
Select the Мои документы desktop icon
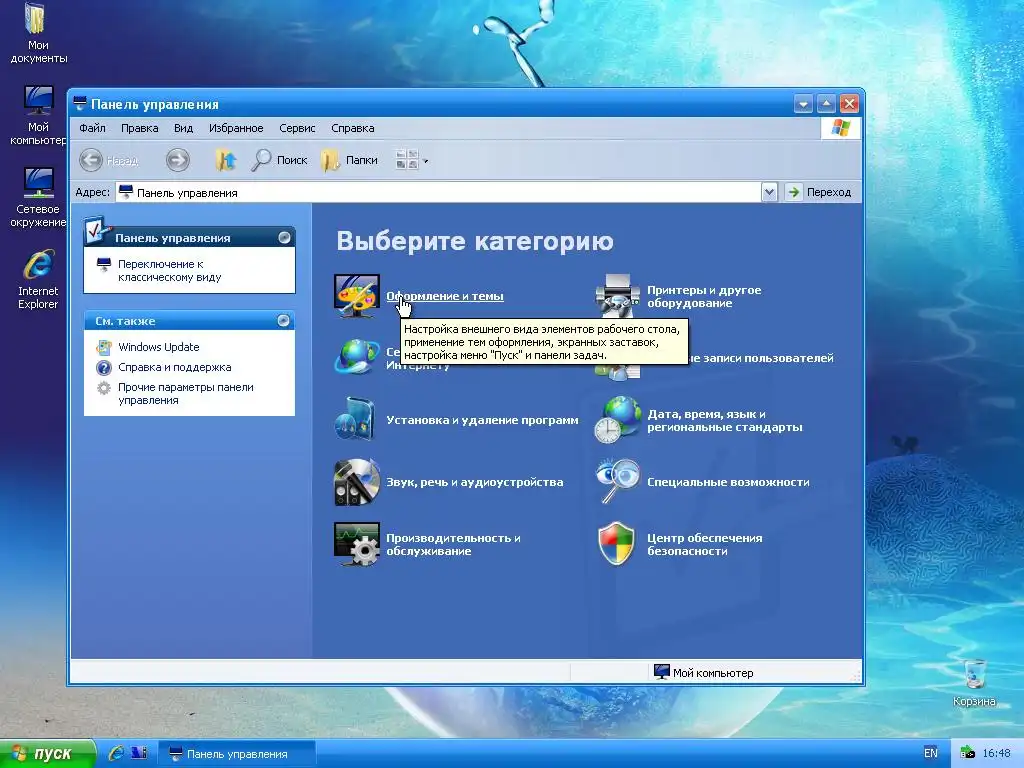38,33
